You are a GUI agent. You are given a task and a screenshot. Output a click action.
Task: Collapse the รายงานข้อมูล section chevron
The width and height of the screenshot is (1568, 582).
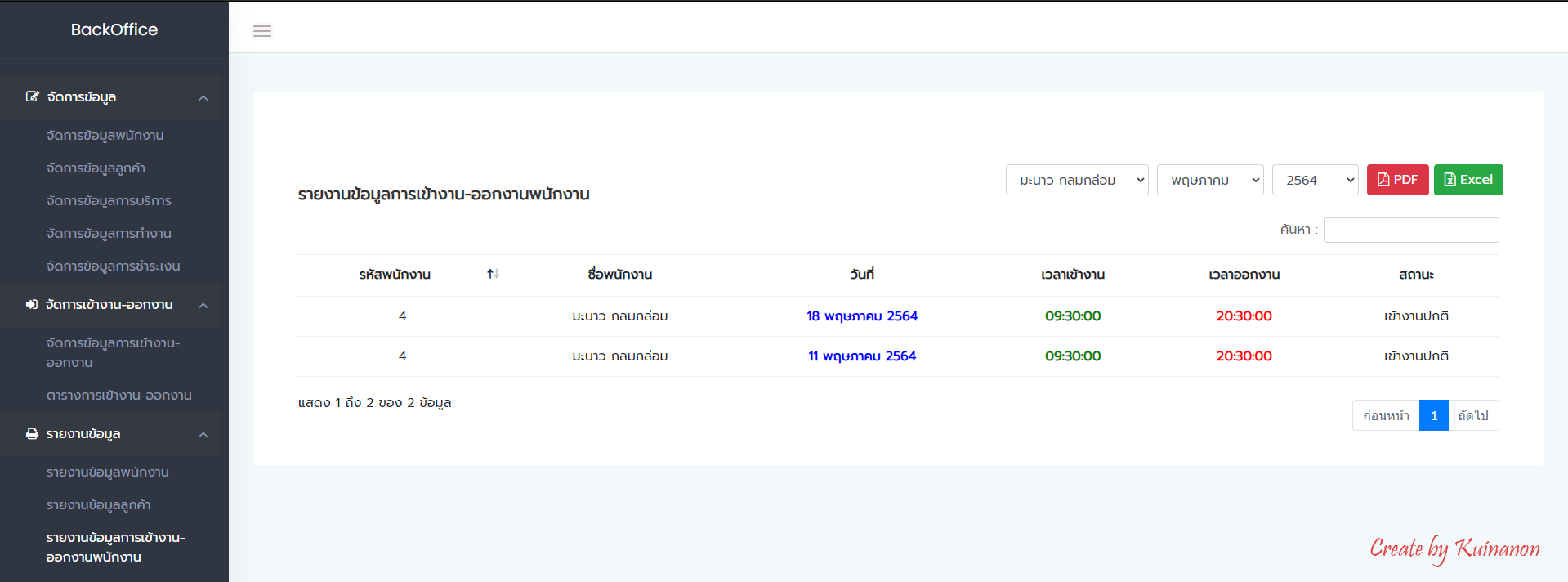click(x=203, y=434)
